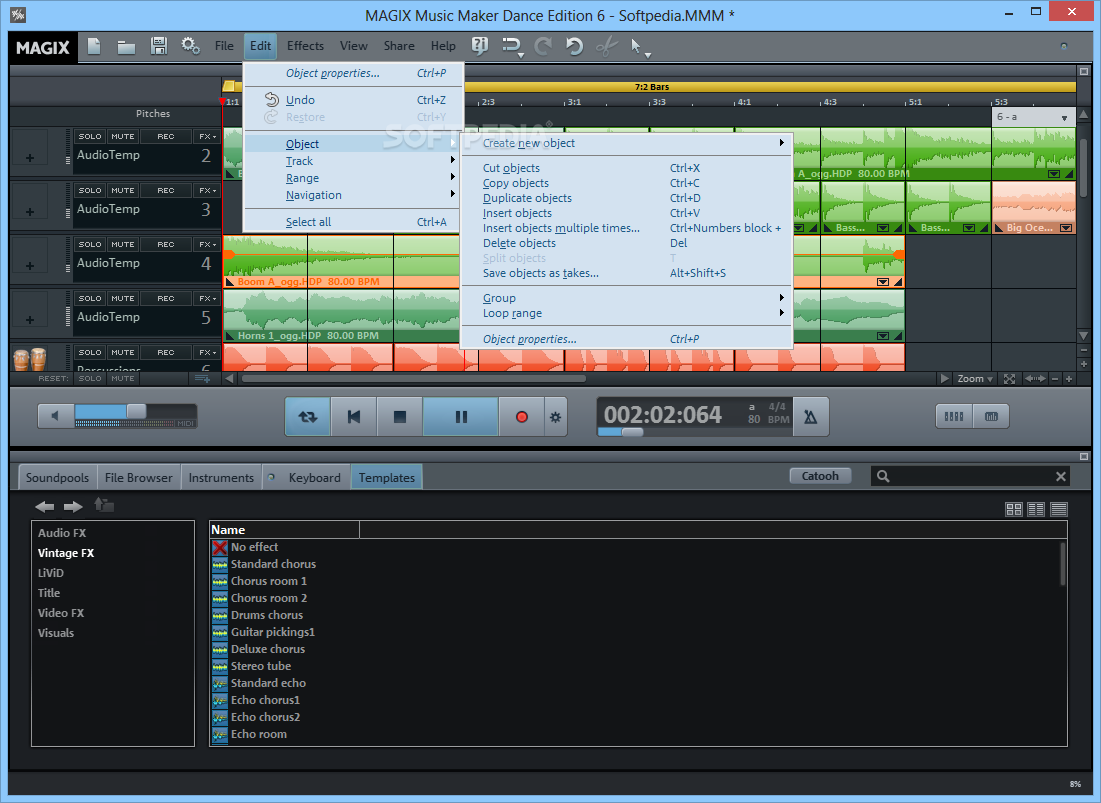The image size is (1101, 803).
Task: Mute AudioTemp track 3
Action: tap(122, 190)
